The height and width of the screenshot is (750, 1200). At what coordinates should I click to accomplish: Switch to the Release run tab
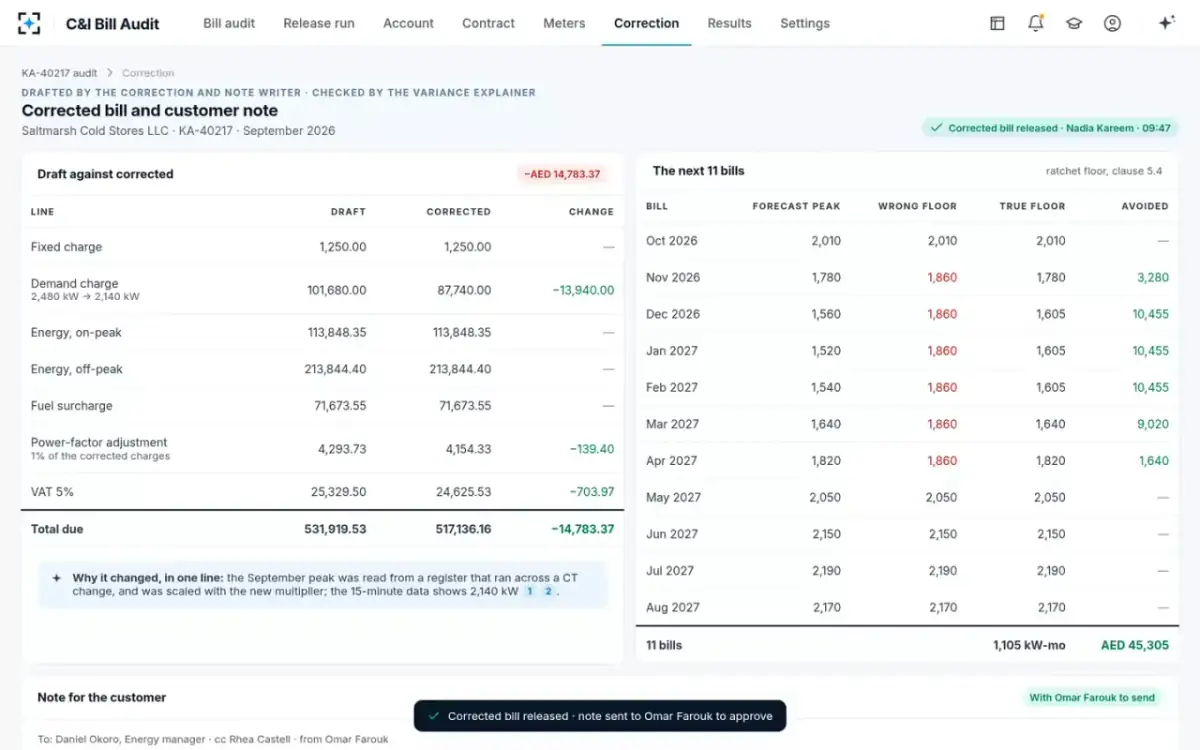point(319,23)
